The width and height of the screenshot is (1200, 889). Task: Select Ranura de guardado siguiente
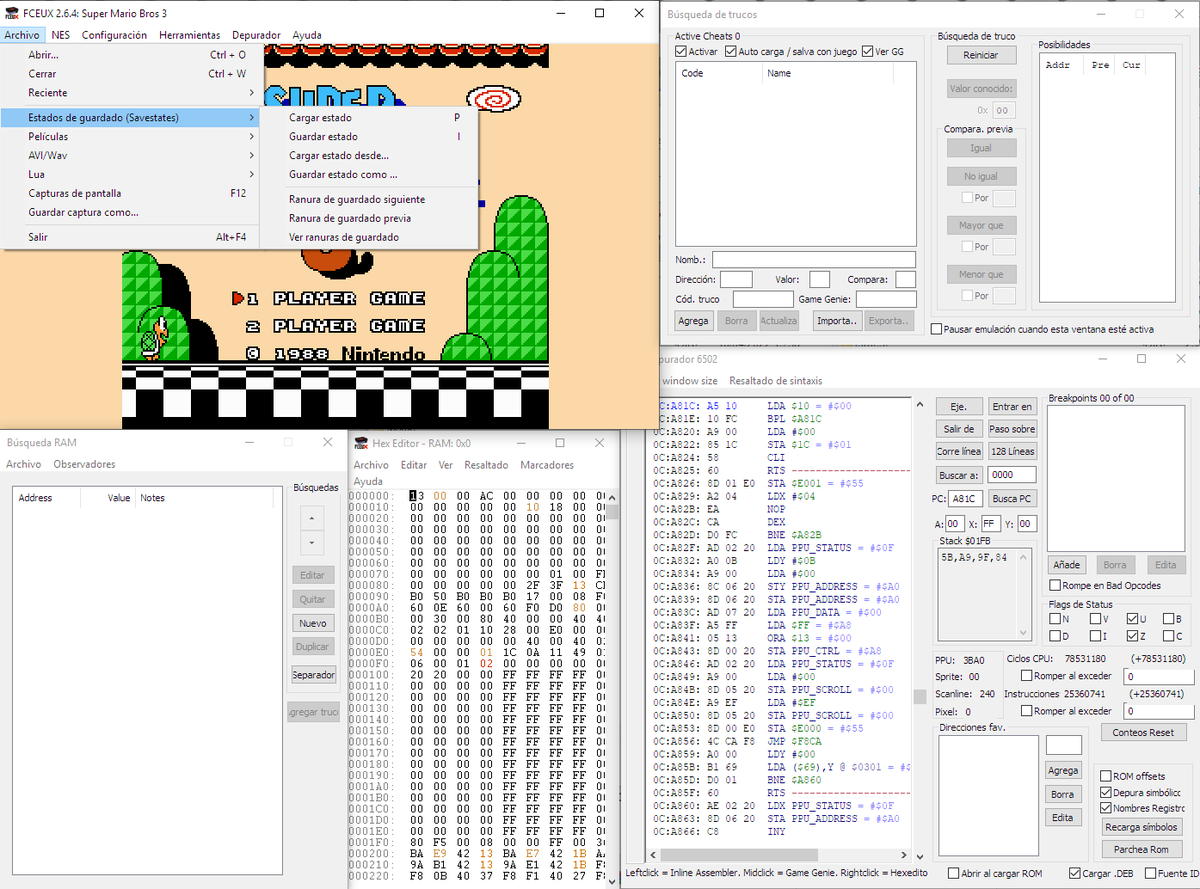point(370,199)
